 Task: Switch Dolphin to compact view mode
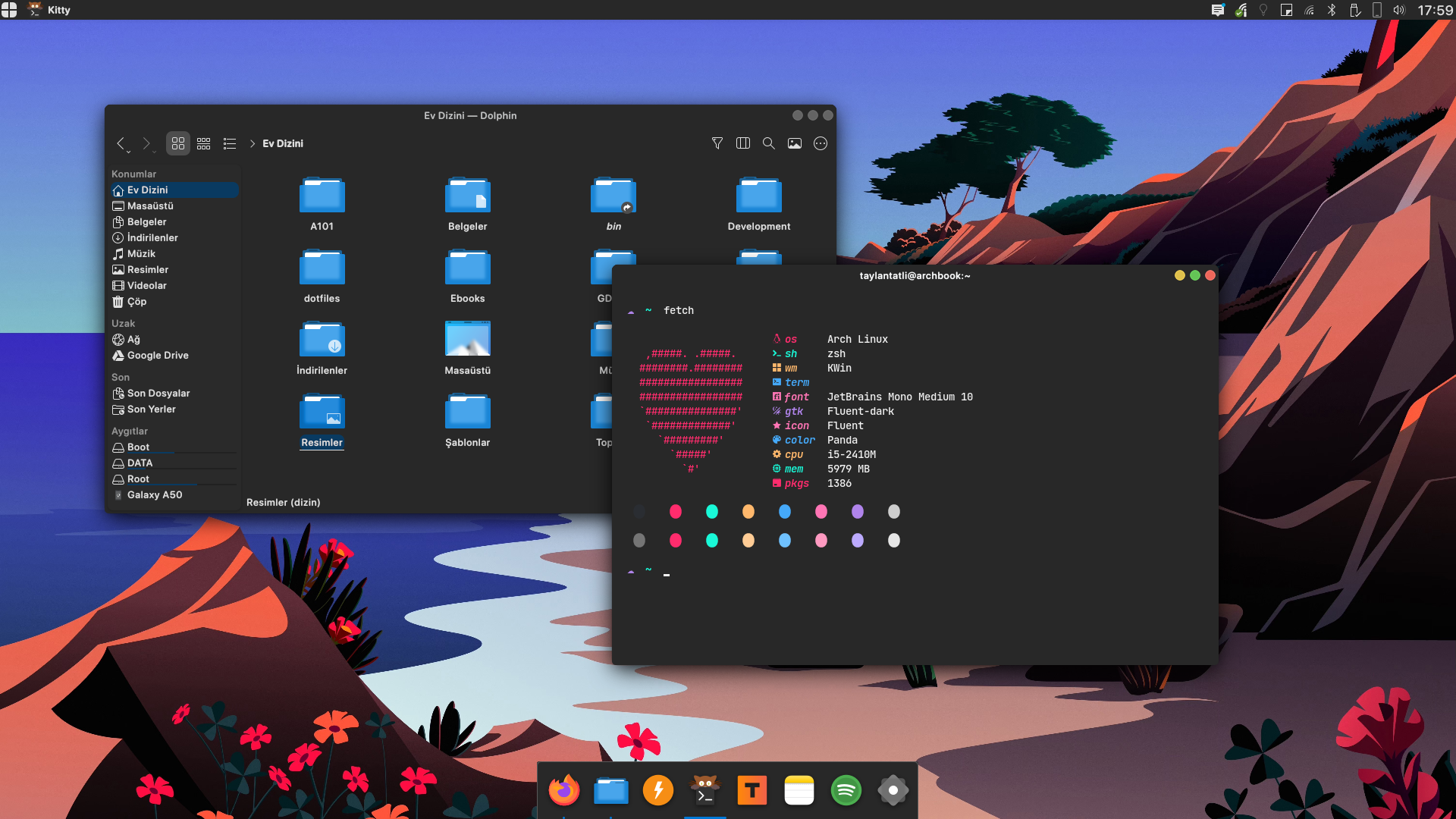point(204,143)
